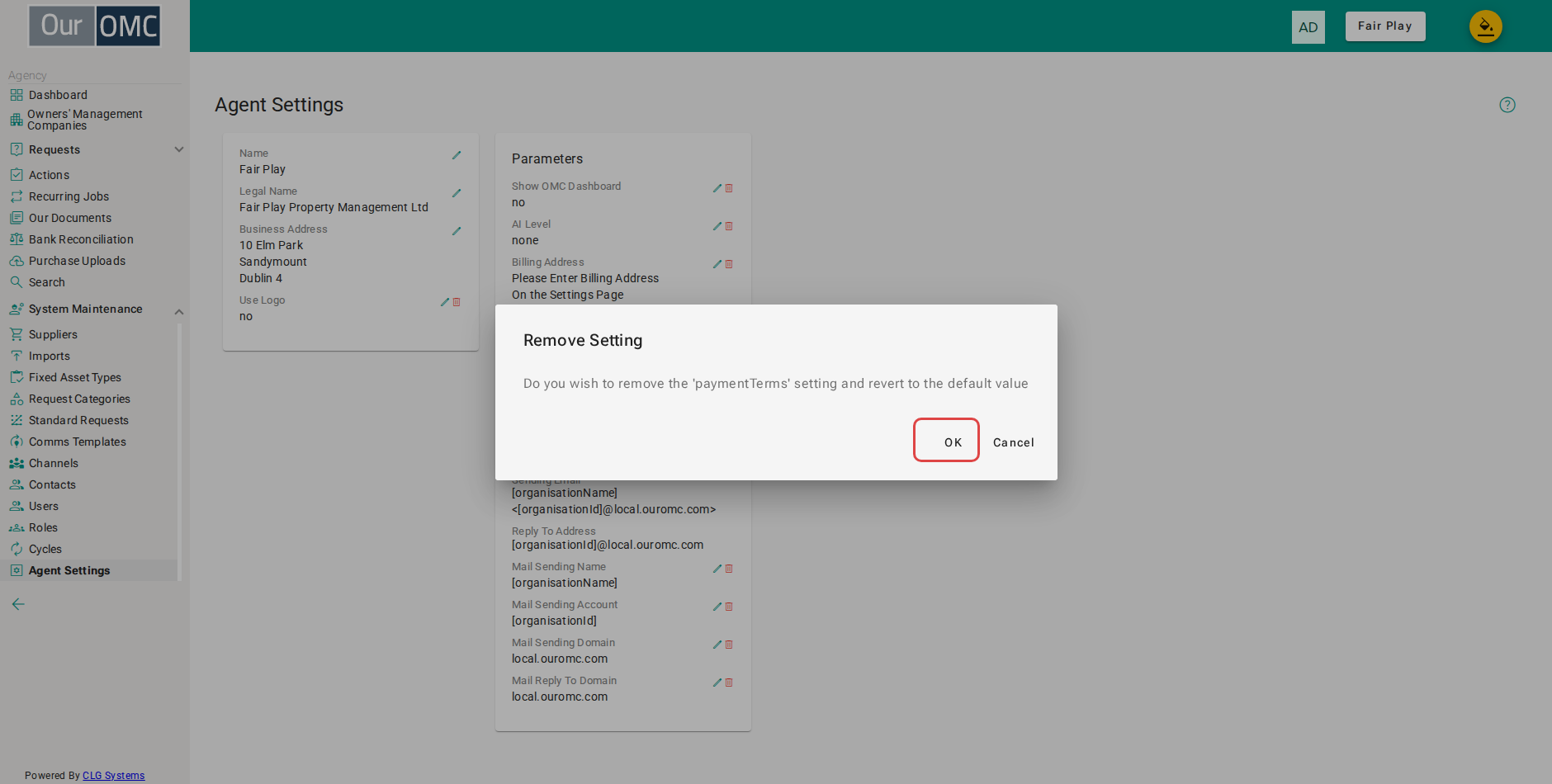The width and height of the screenshot is (1552, 784).
Task: Delete the Billing Address parameter
Action: (729, 264)
